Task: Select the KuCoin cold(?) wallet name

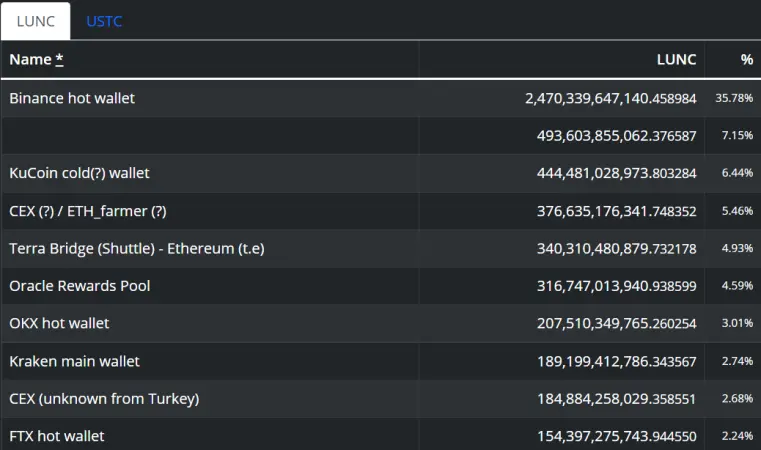Action: (79, 173)
